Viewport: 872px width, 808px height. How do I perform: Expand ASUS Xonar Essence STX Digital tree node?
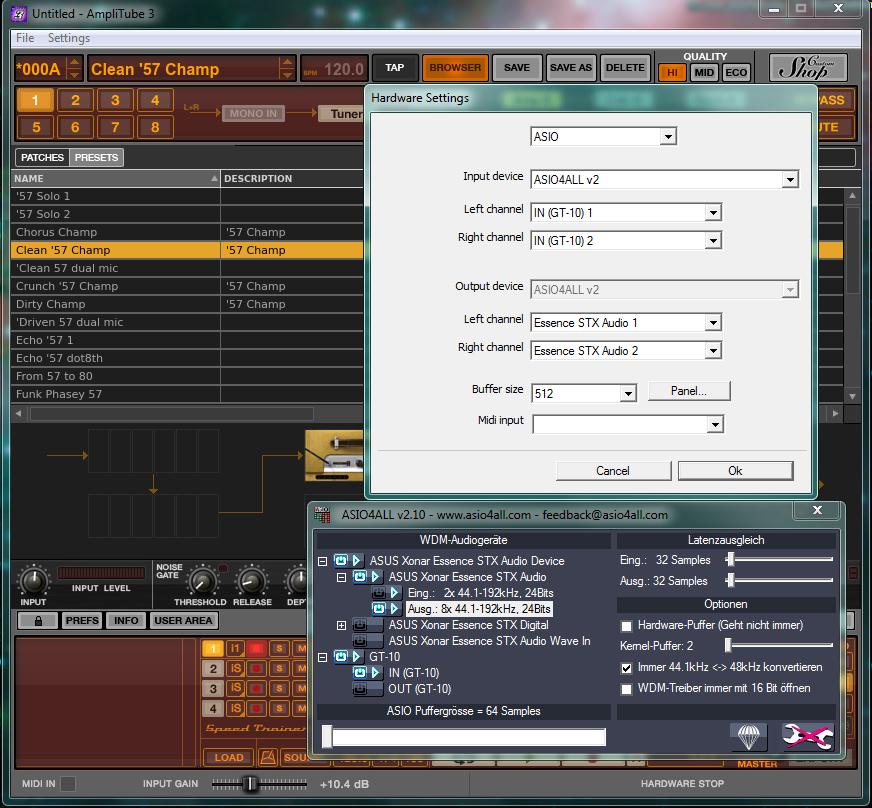coord(341,626)
